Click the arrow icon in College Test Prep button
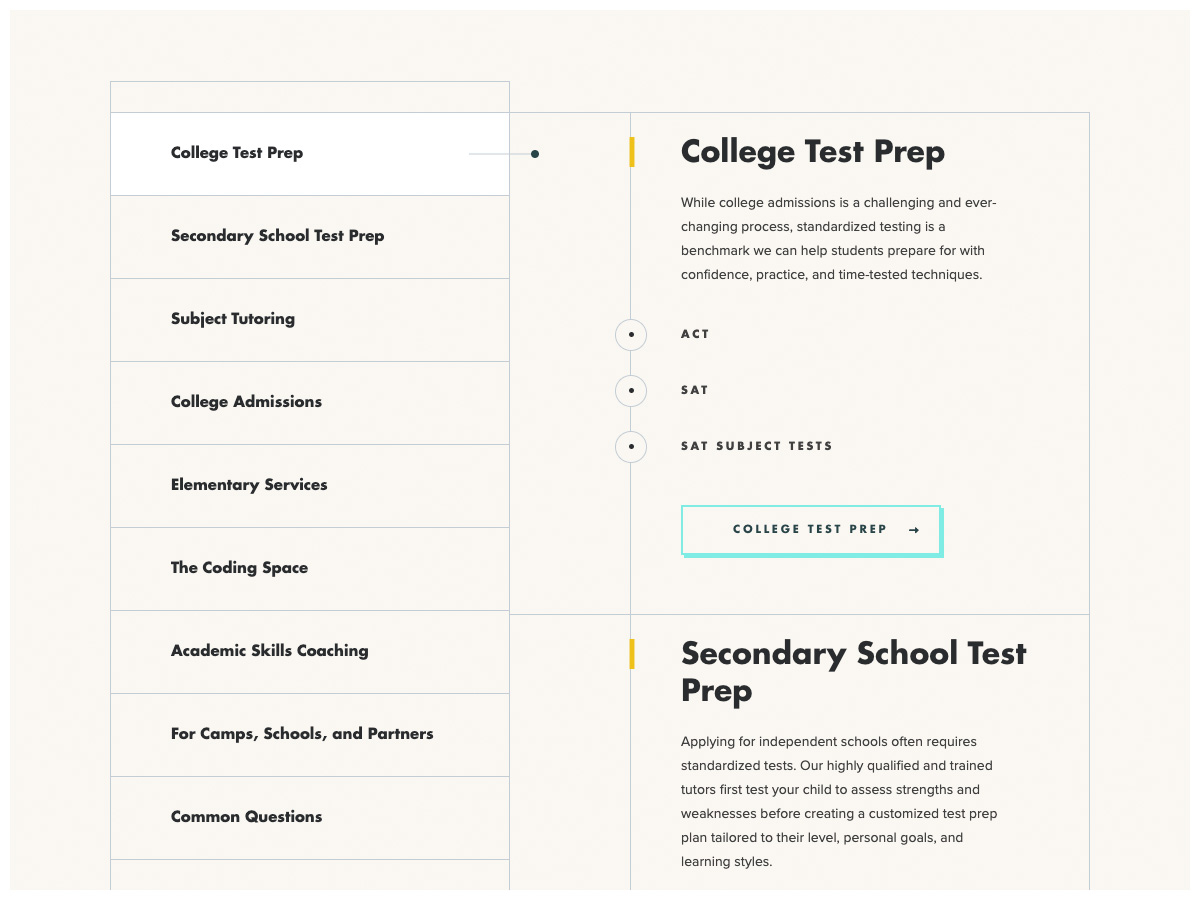The image size is (1200, 900). (x=914, y=530)
